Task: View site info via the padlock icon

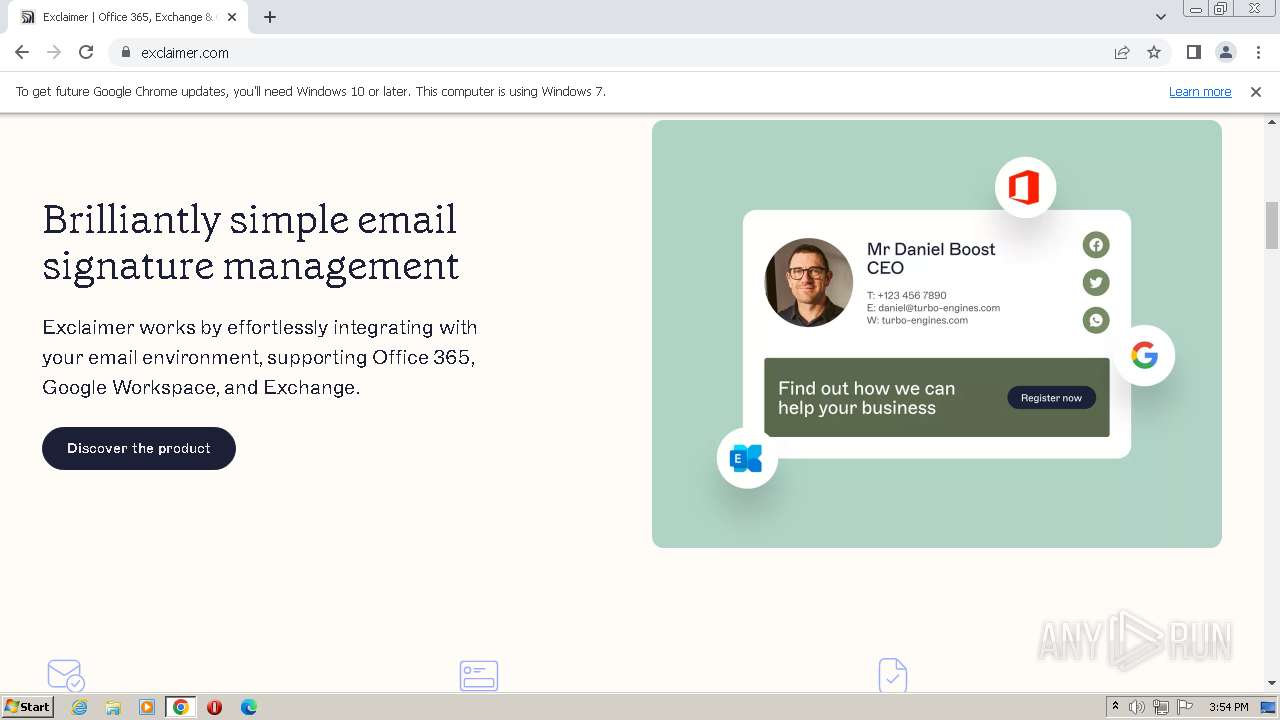Action: coord(126,52)
